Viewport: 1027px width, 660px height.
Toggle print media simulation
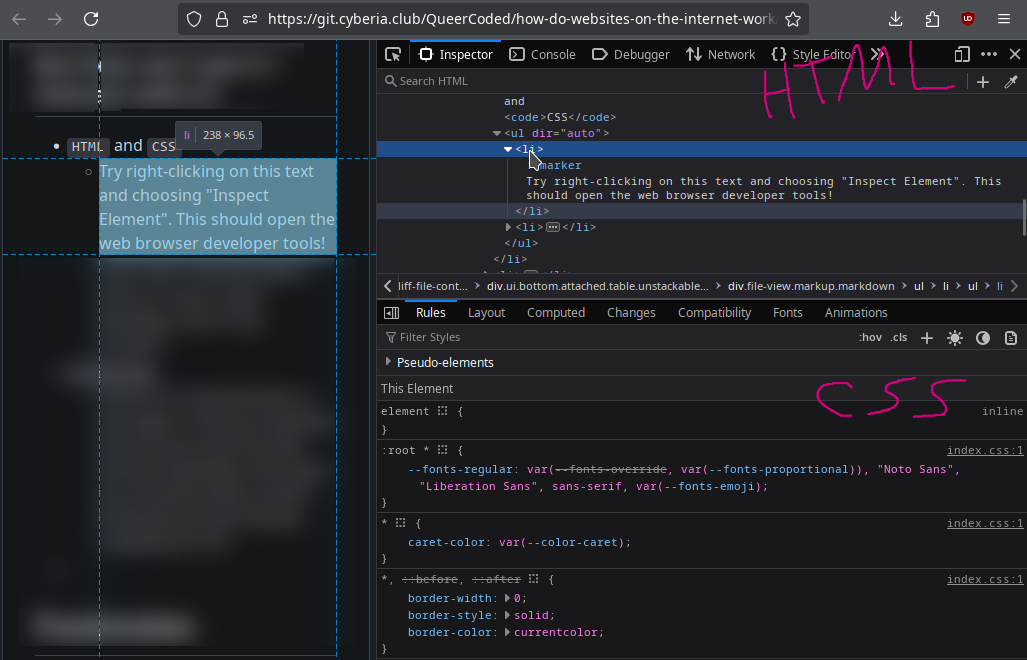[x=1011, y=338]
